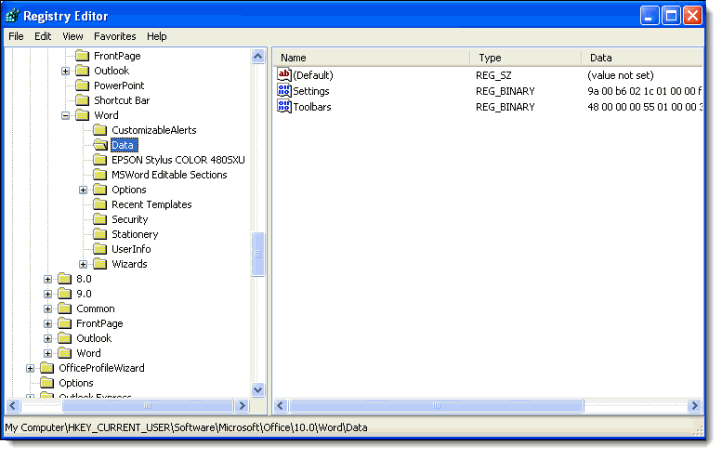
Task: Click "(value not set)" data cell
Action: (x=620, y=75)
